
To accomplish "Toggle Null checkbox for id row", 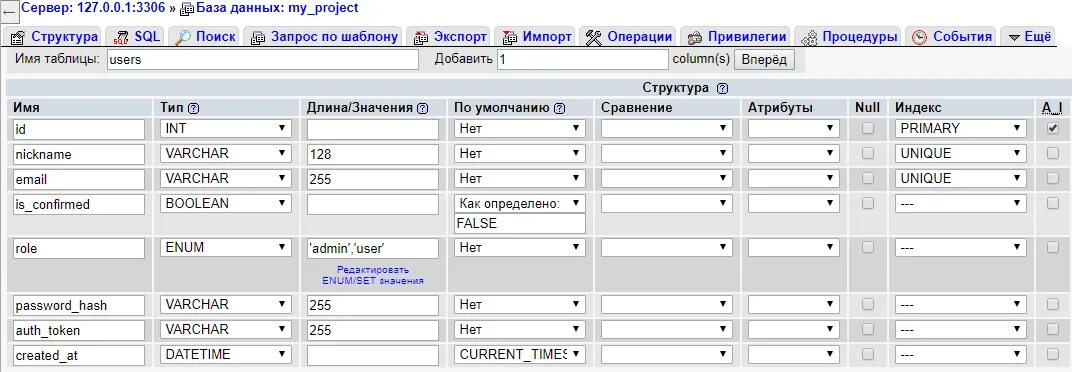I will click(x=868, y=128).
